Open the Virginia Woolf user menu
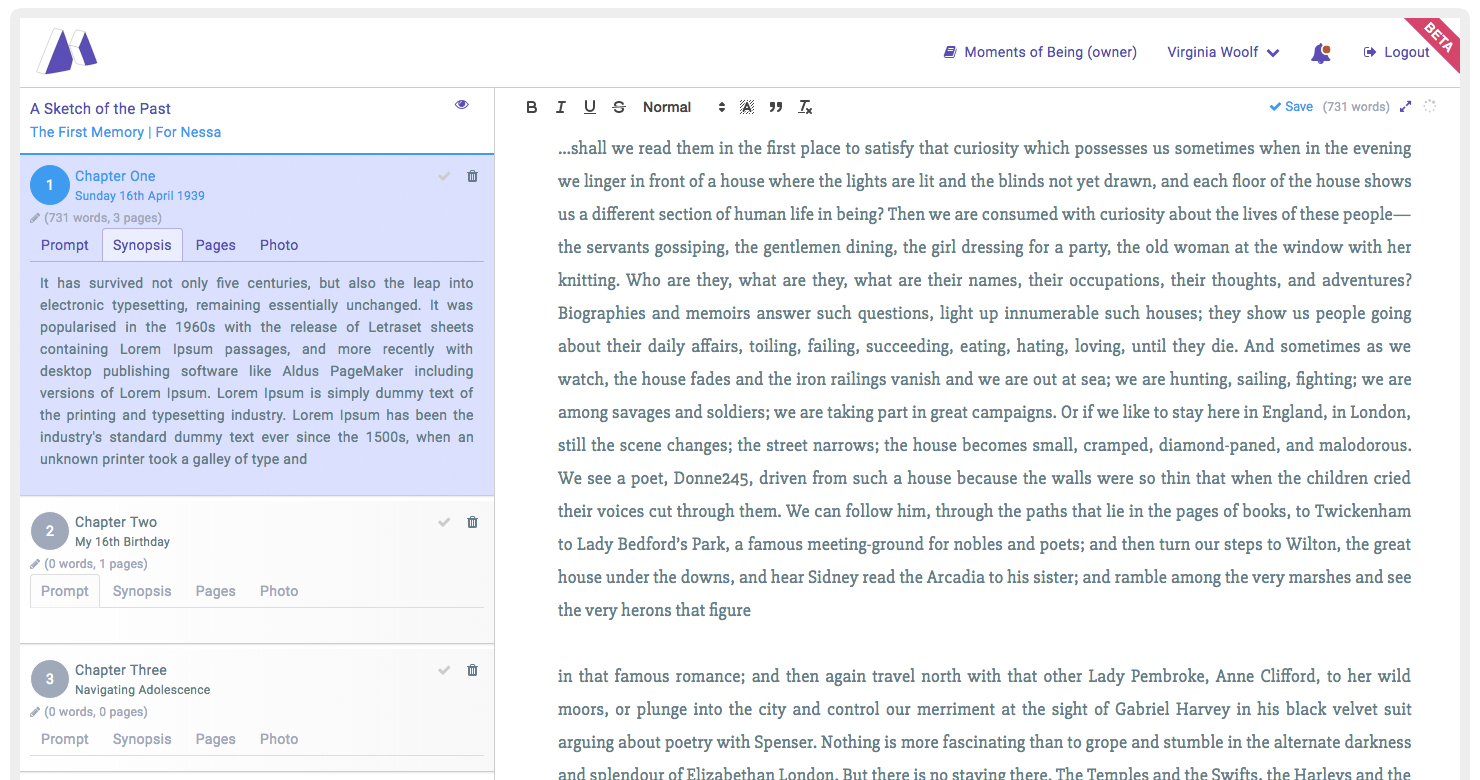This screenshot has width=1480, height=780. [x=1223, y=52]
